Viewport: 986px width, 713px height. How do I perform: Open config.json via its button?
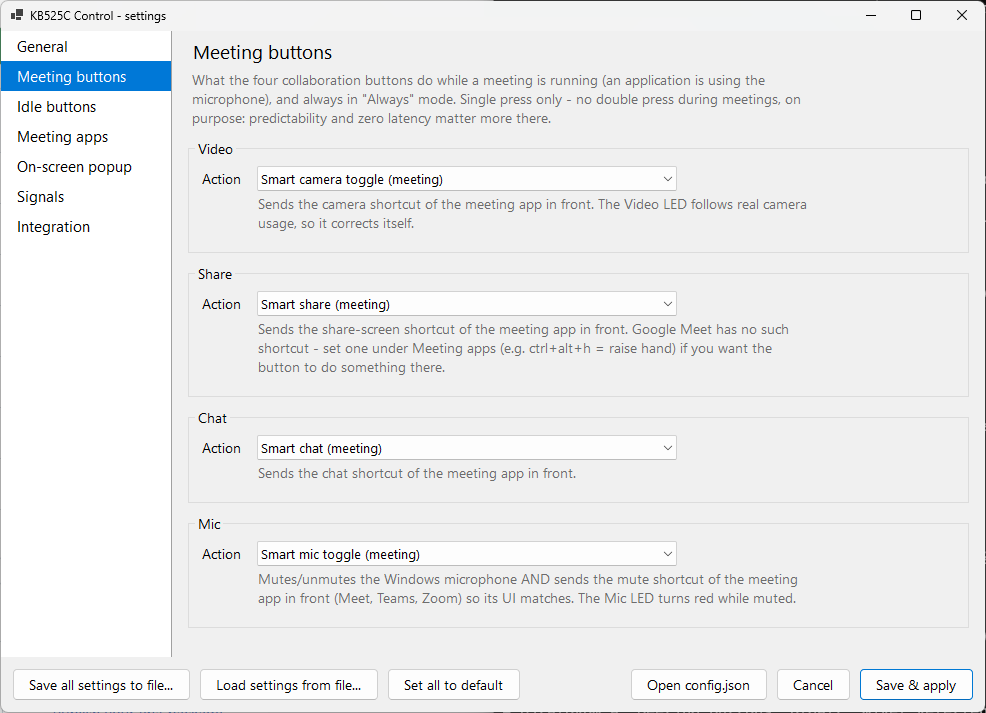point(699,685)
